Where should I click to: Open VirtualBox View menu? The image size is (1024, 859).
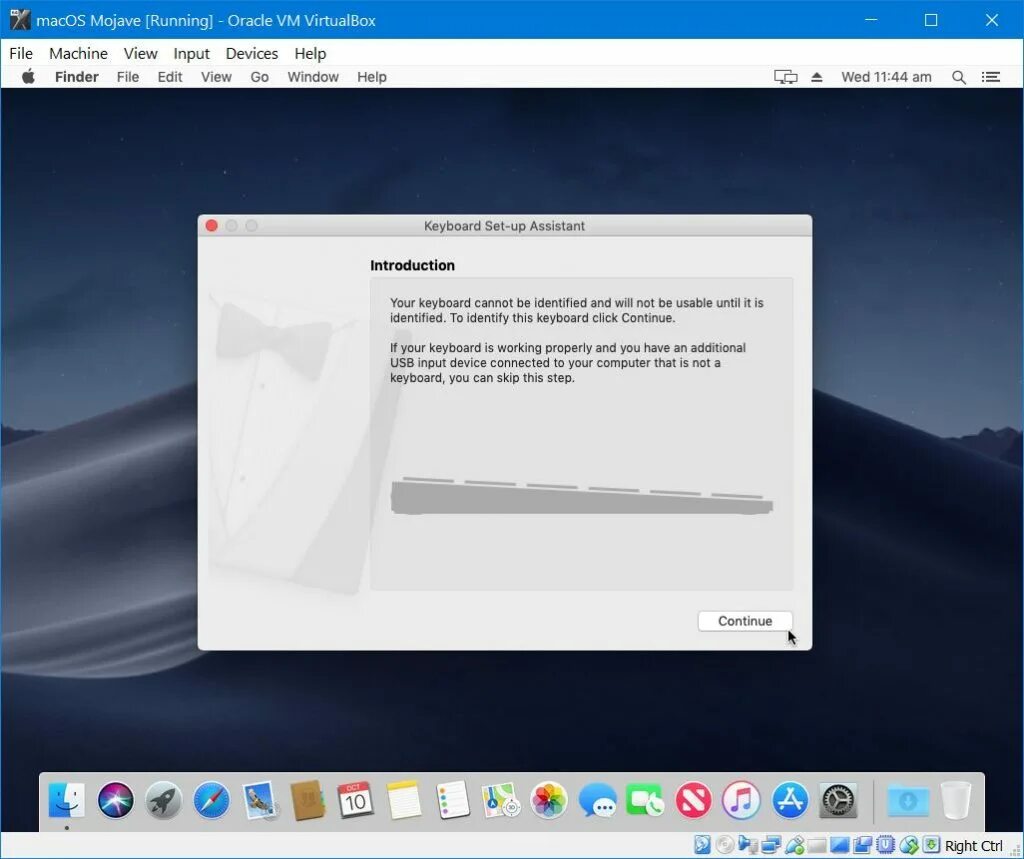tap(140, 54)
